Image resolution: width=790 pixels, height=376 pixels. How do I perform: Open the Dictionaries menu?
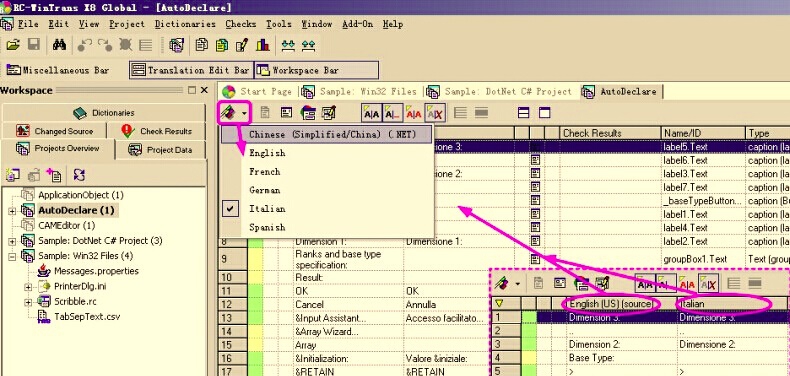[x=185, y=24]
